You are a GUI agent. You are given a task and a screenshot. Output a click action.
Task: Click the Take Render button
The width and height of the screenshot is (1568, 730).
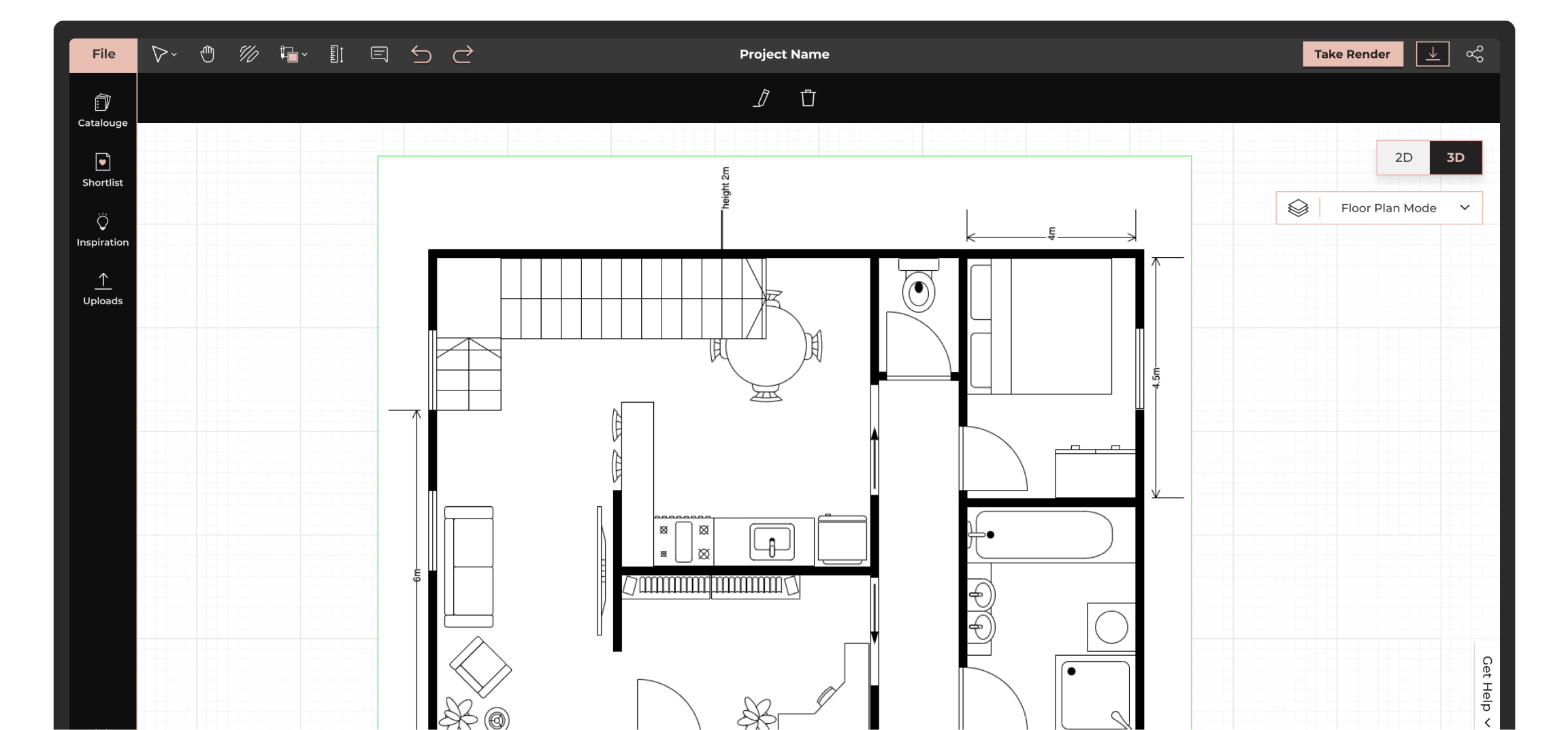[1353, 54]
